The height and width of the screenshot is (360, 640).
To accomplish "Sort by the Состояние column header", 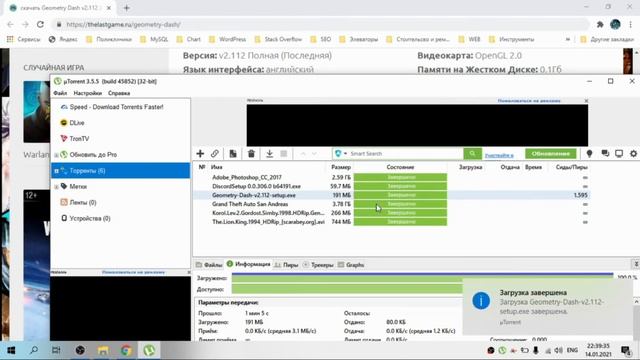I will (400, 167).
